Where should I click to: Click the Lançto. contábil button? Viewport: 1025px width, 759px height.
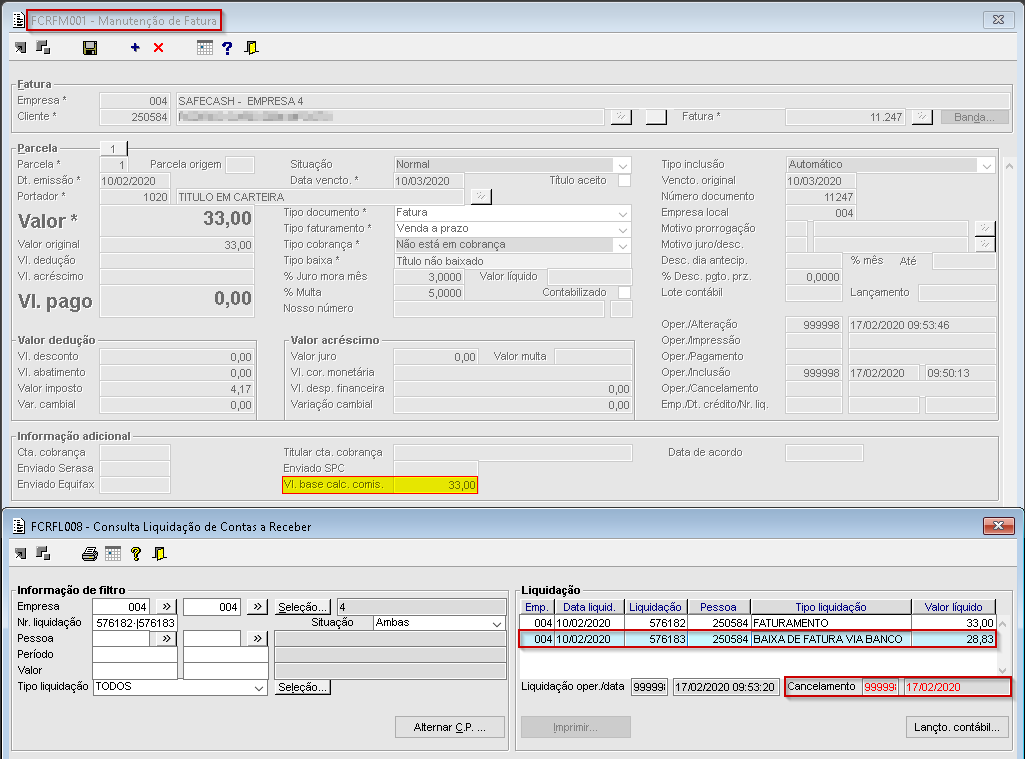(x=957, y=727)
